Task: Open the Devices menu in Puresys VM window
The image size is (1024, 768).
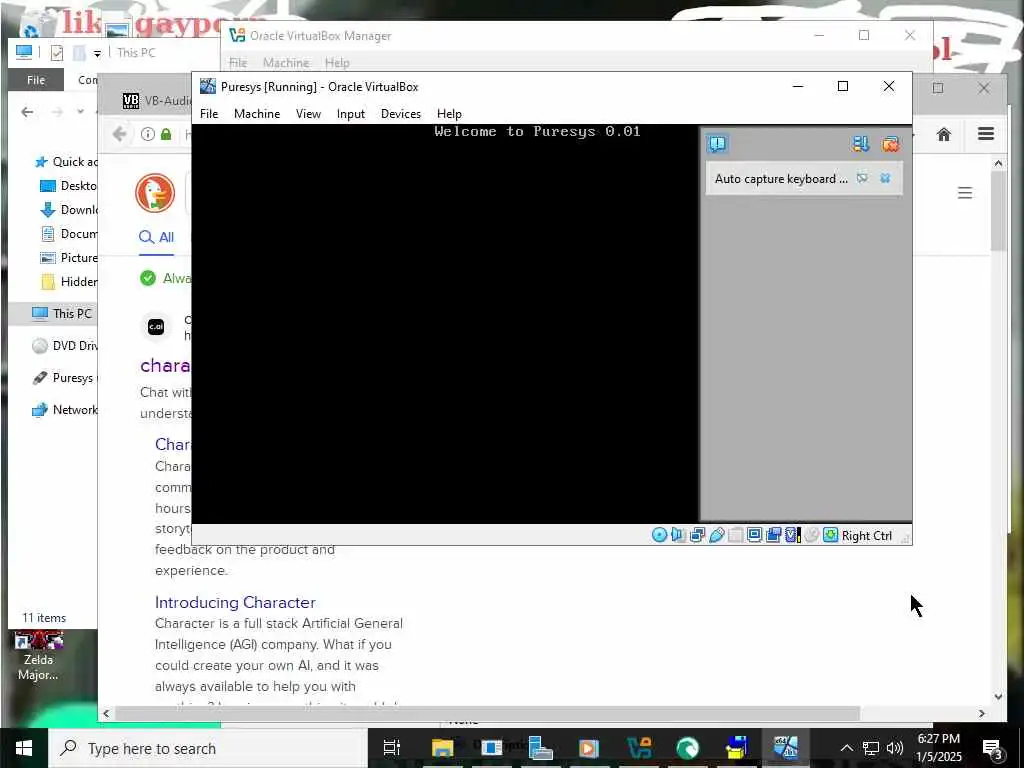Action: (400, 114)
